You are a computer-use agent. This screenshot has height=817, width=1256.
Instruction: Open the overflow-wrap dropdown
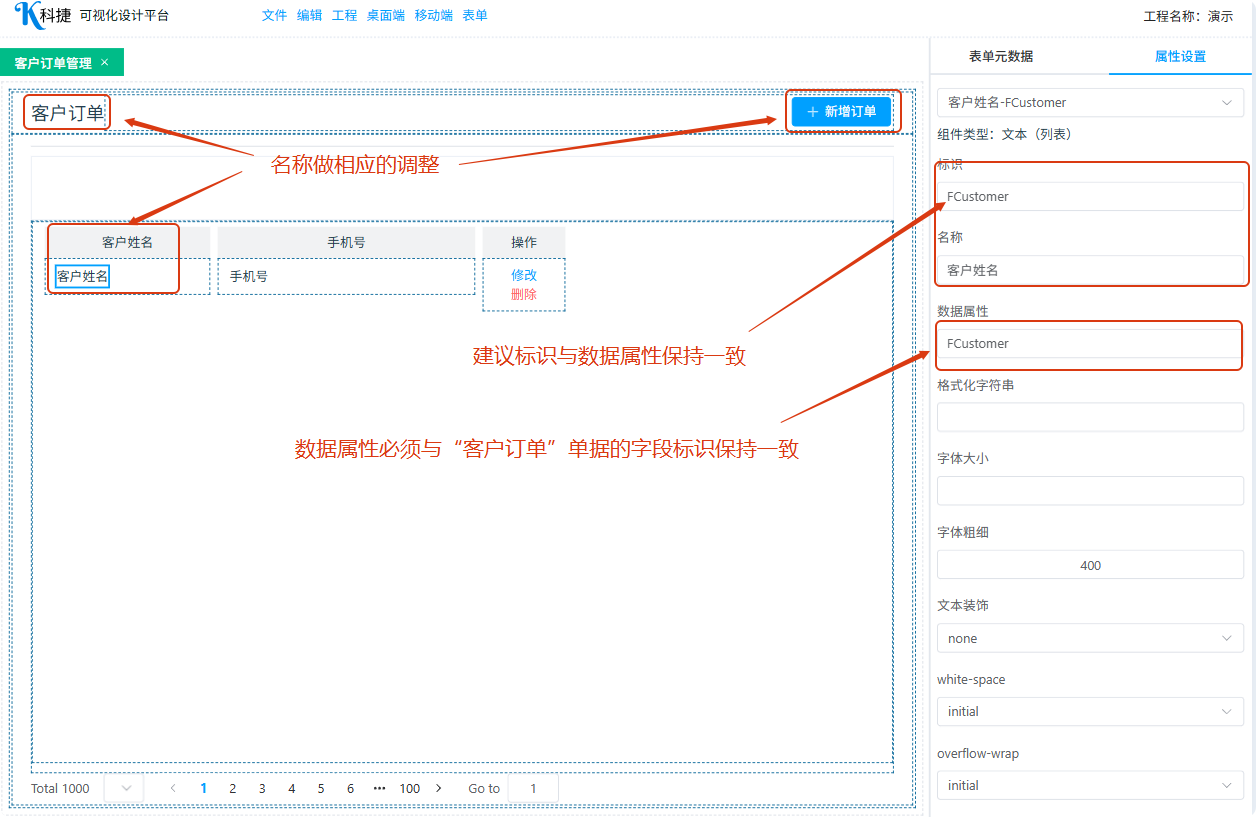[1090, 785]
